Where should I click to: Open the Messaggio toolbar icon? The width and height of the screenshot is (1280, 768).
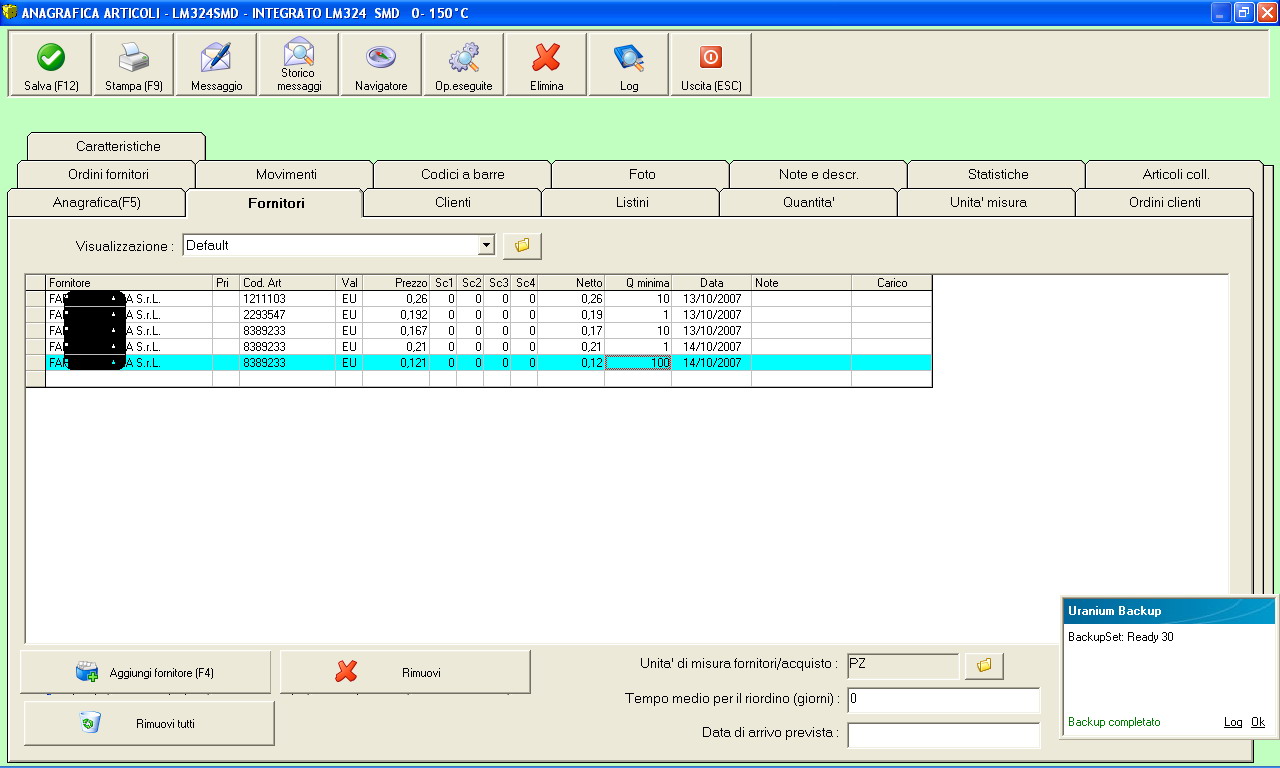(x=216, y=58)
